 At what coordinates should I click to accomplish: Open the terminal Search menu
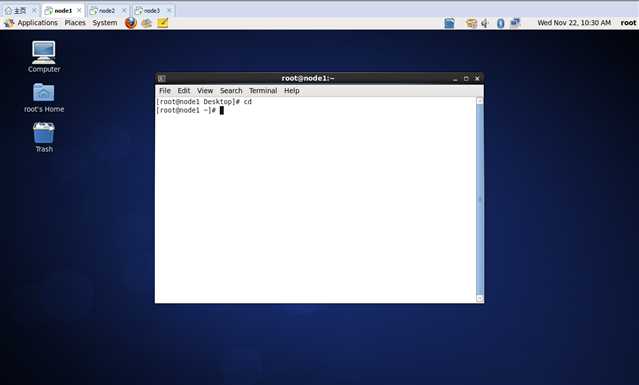pos(231,90)
